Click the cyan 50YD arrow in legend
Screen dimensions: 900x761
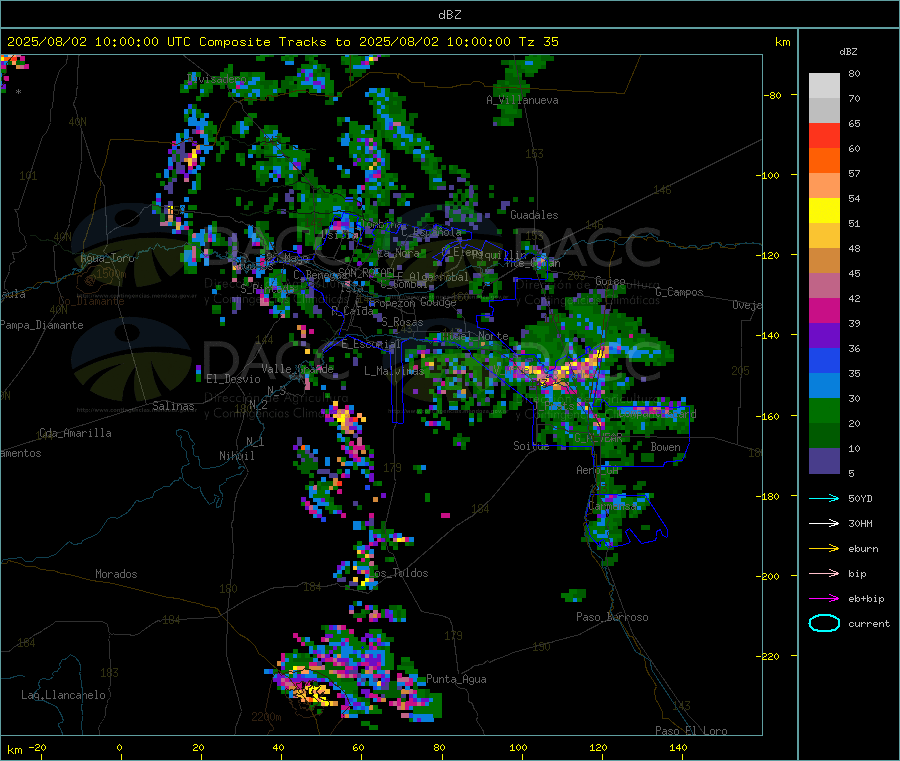point(824,498)
